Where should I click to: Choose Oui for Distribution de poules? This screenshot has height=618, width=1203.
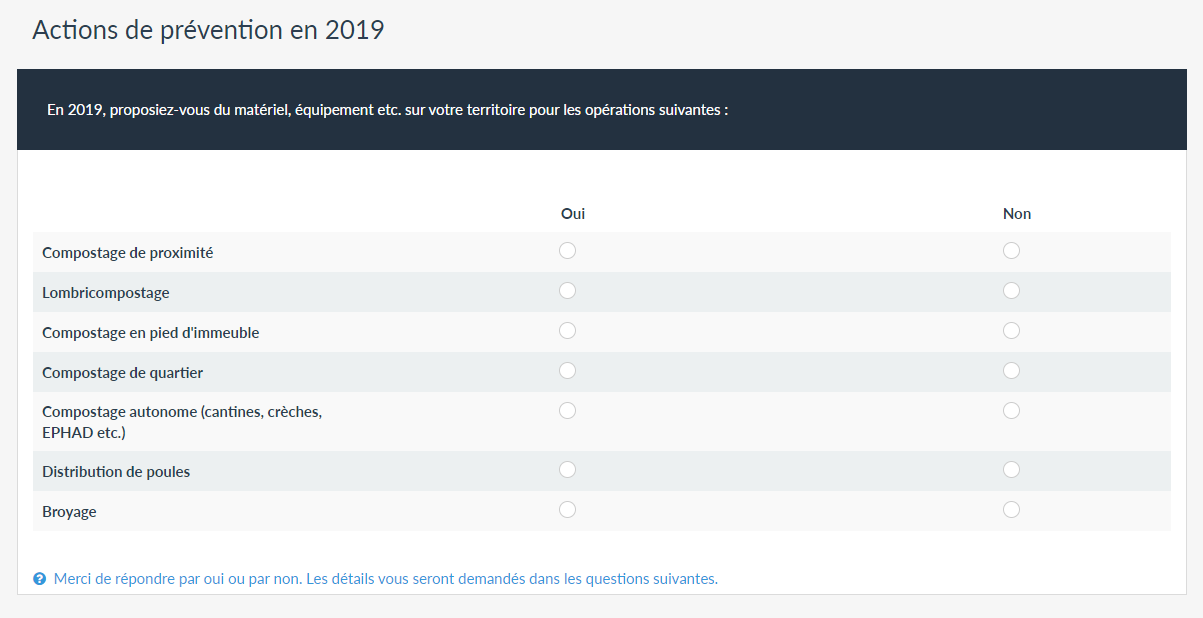(x=567, y=469)
